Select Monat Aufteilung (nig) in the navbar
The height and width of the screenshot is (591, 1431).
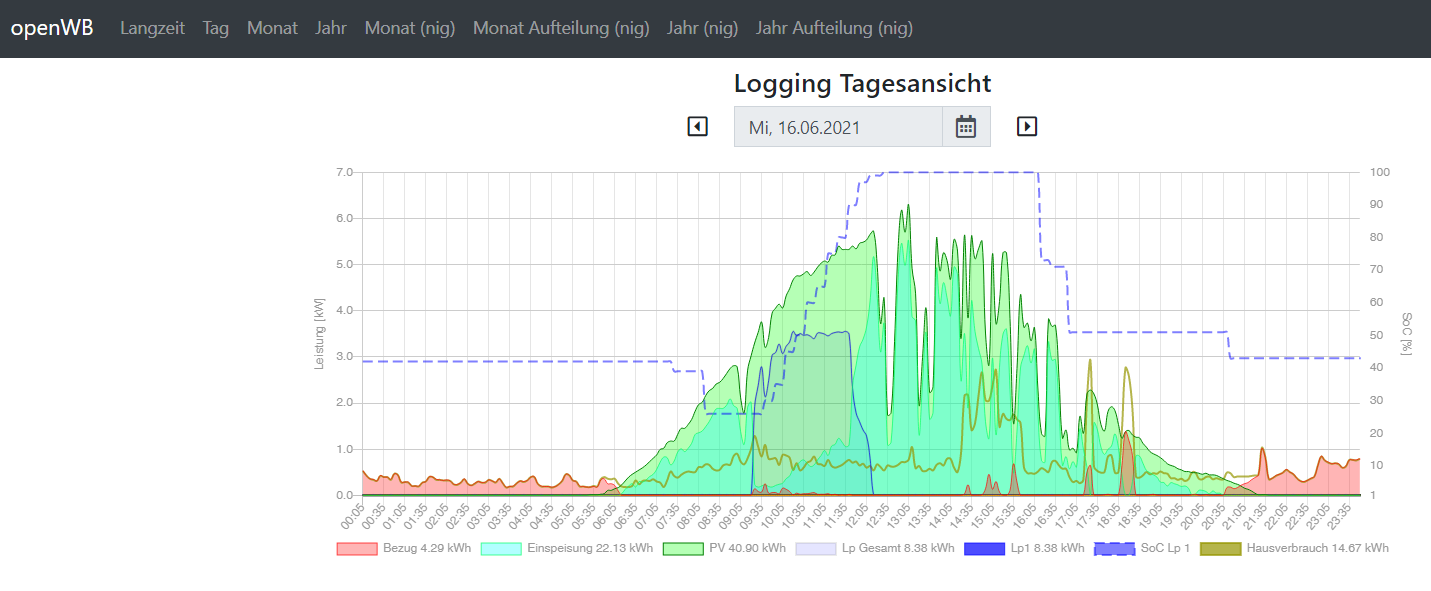pyautogui.click(x=561, y=28)
